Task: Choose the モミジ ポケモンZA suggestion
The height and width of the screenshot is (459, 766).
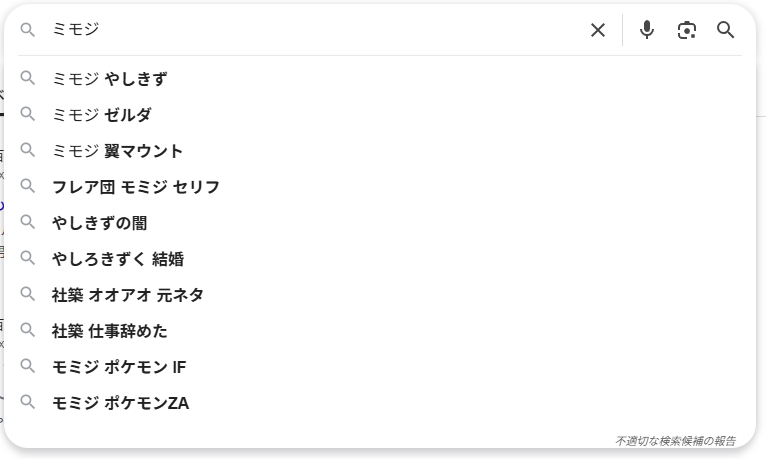Action: click(120, 403)
